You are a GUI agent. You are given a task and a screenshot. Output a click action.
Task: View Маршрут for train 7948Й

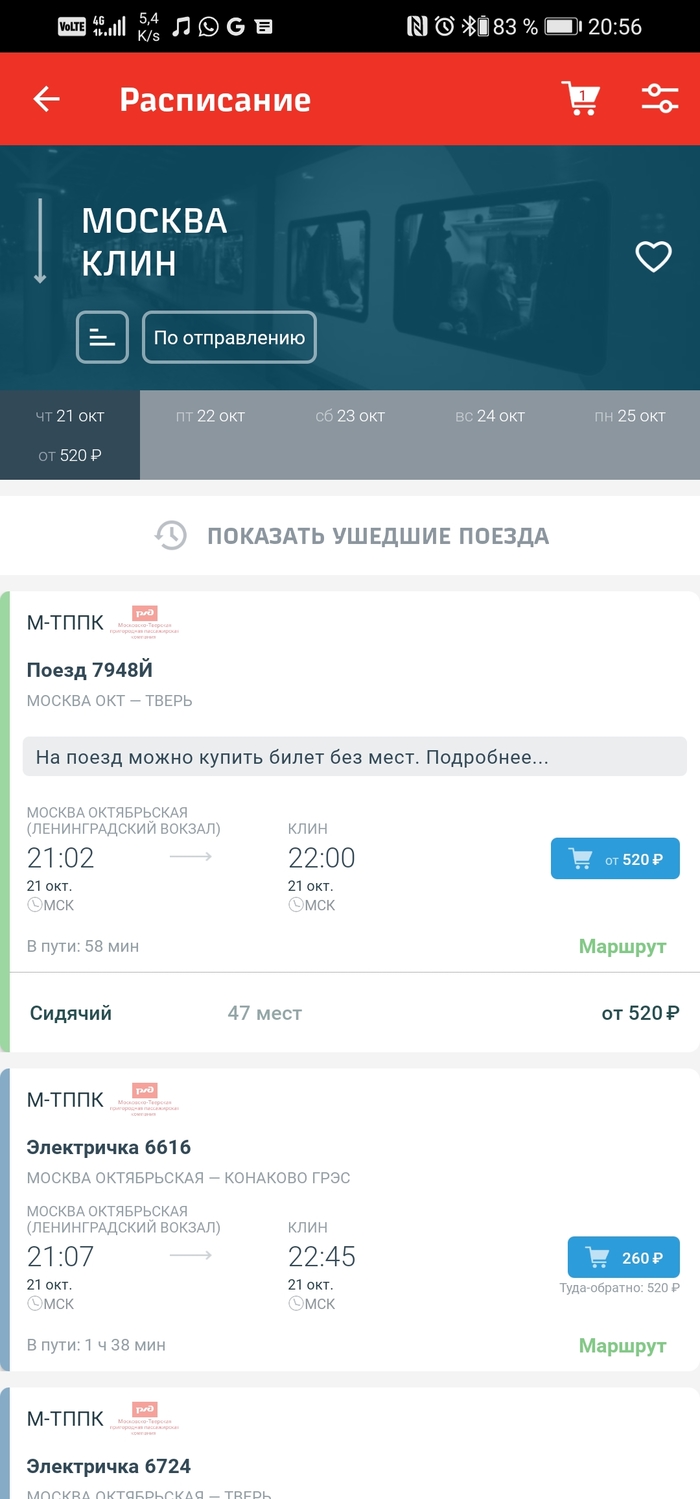coord(622,947)
